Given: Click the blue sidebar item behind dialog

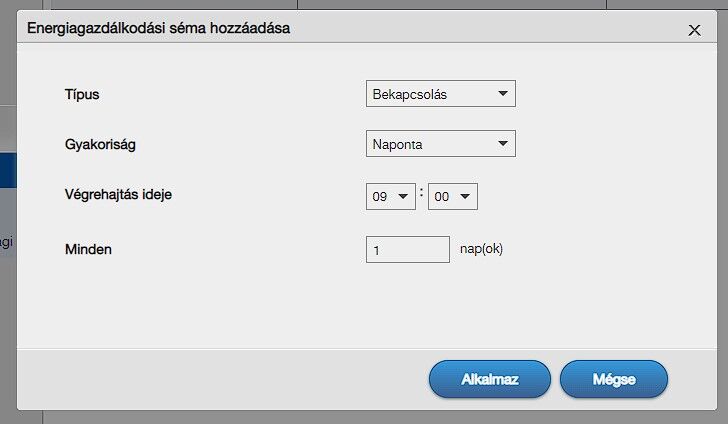Looking at the screenshot, I should [x=8, y=170].
